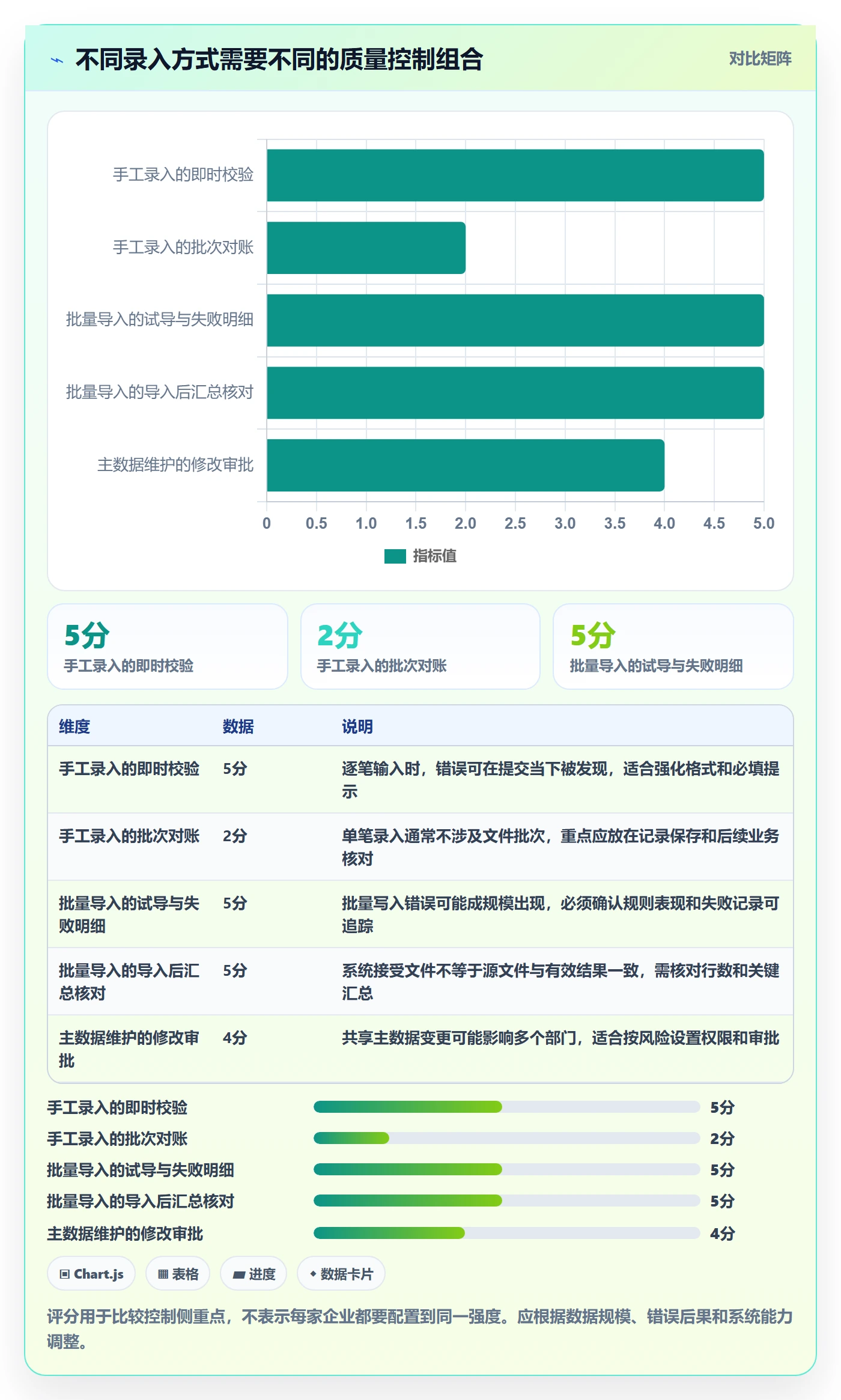Click the description starting 批量写入错误
Screen dimensions: 841x1400
[560, 915]
